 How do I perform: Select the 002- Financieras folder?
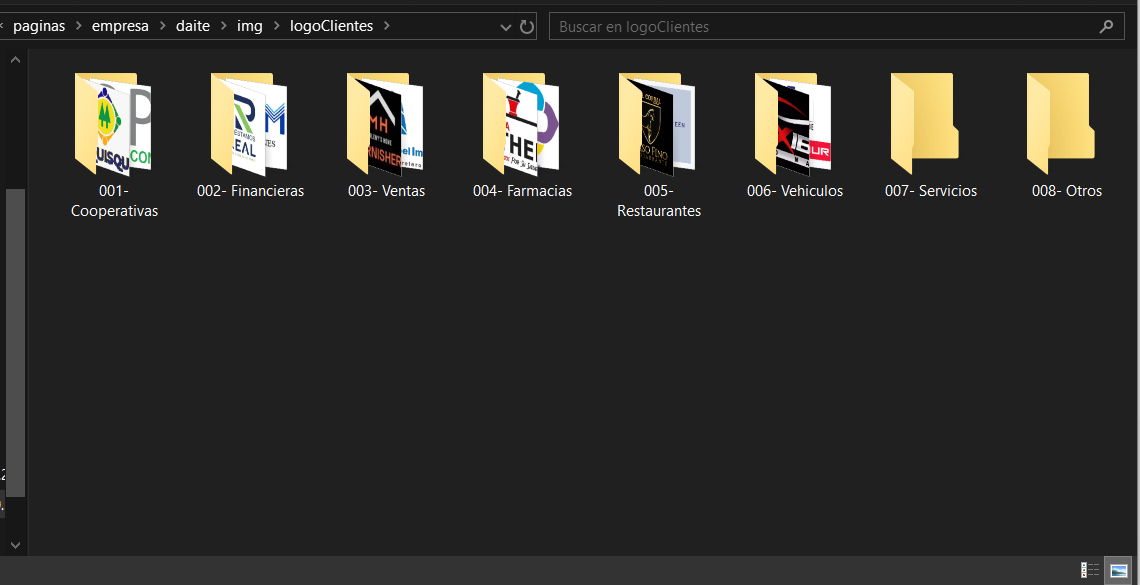pos(250,134)
